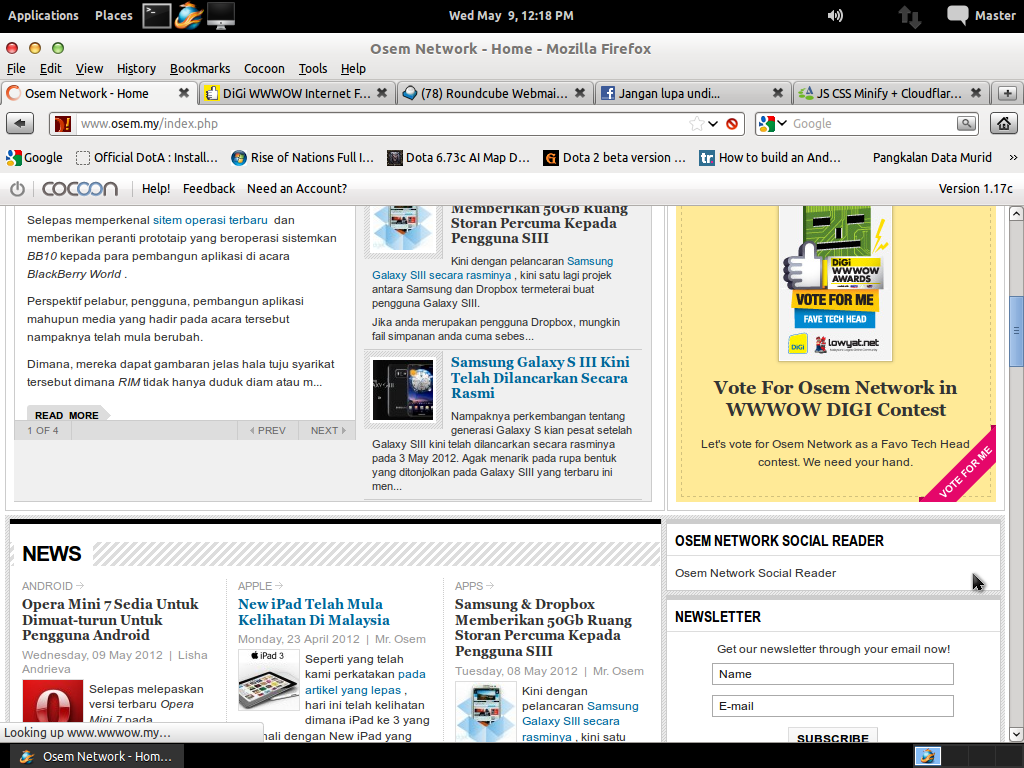Close the Osem Network - Home tab
1024x768 pixels.
pyautogui.click(x=184, y=93)
